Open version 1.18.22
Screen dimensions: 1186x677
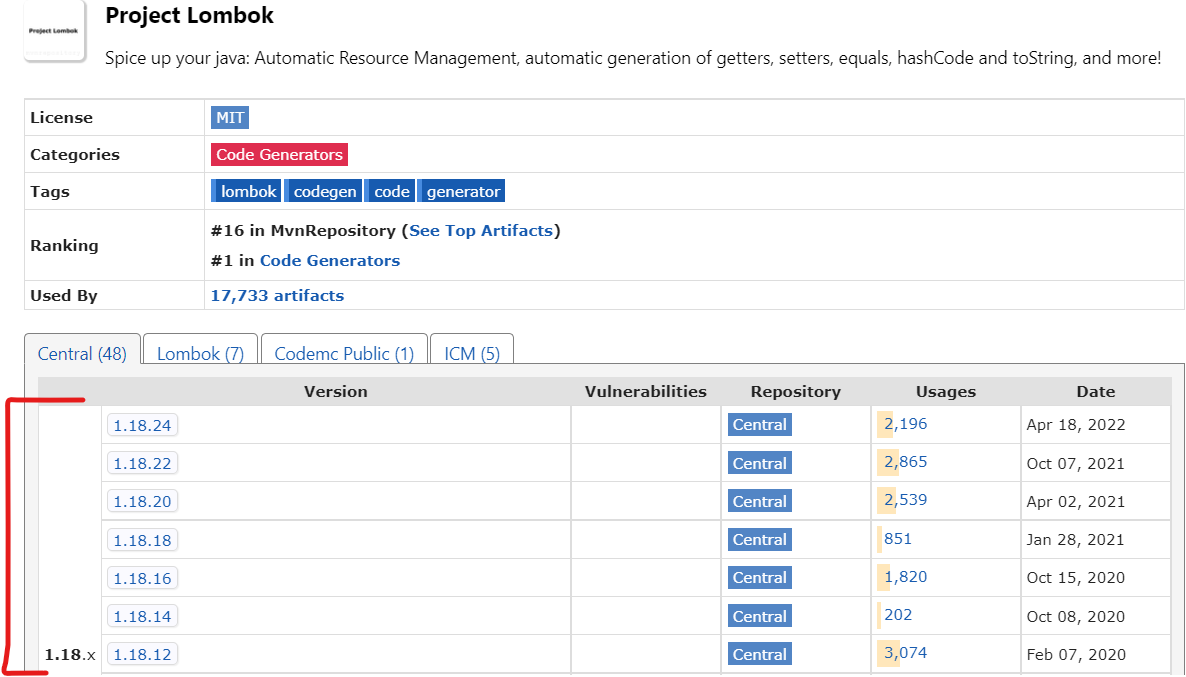point(142,463)
